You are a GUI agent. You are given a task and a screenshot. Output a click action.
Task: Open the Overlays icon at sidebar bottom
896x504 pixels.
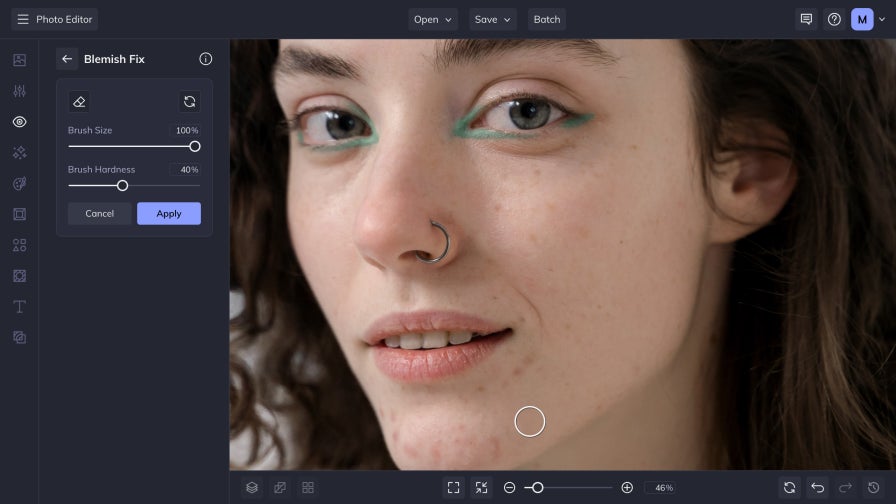pyautogui.click(x=19, y=338)
